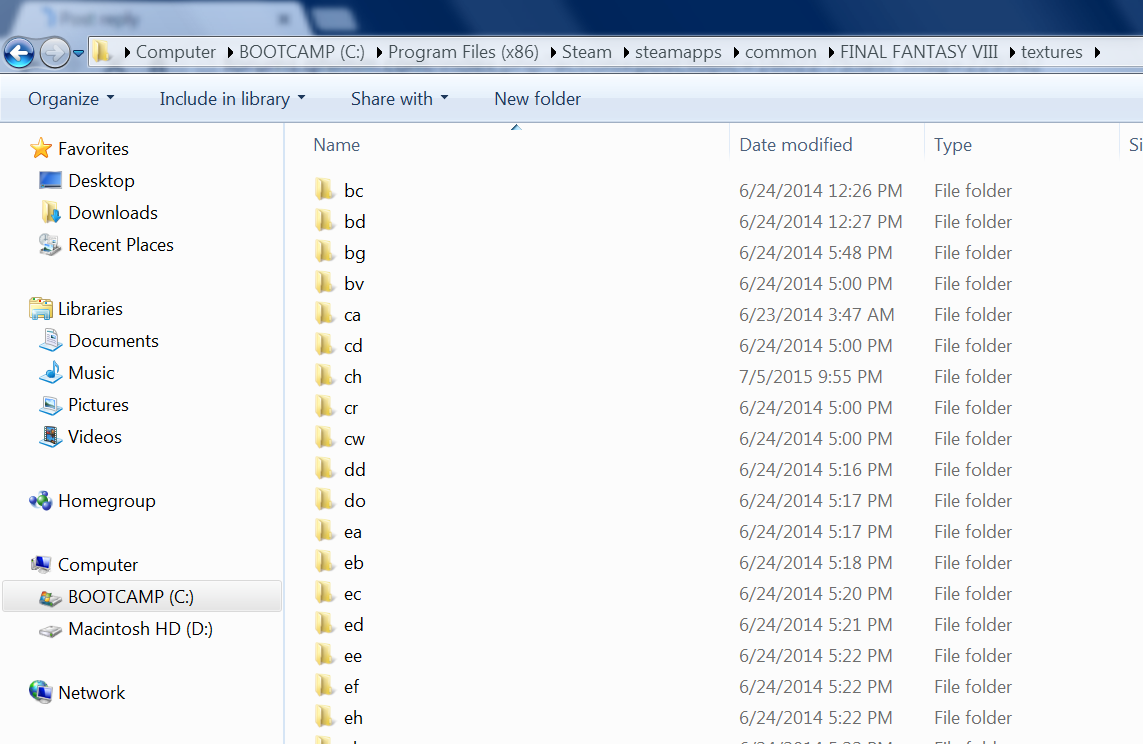
Task: Click the Desktop icon in Favorites
Action: point(50,180)
